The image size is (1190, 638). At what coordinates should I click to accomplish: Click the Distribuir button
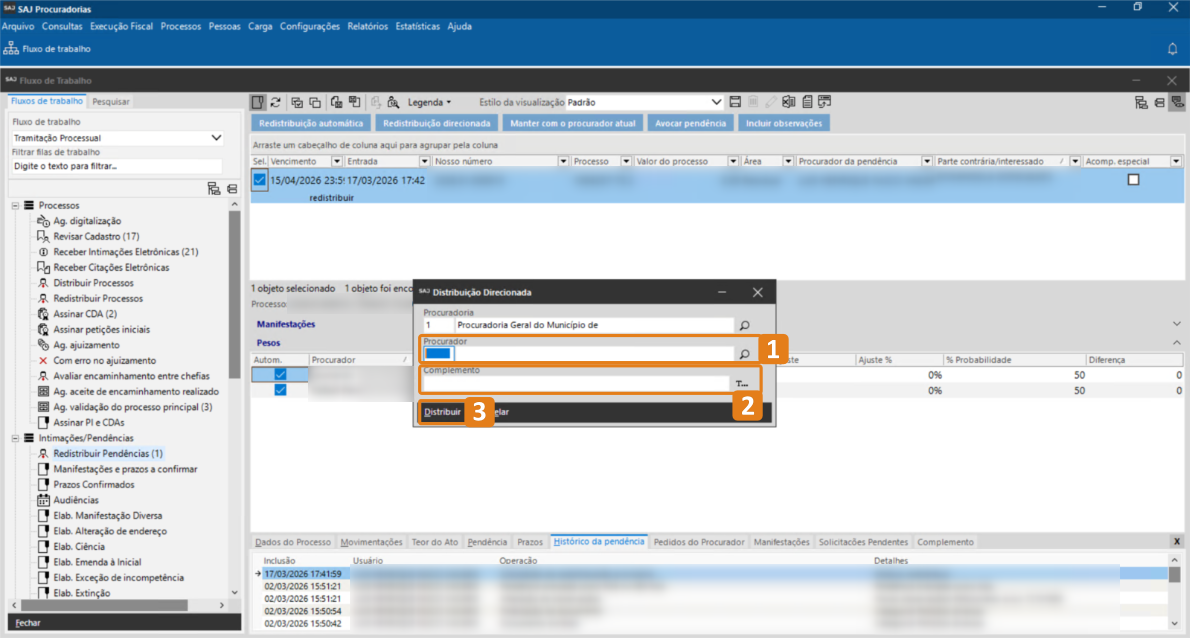[442, 412]
